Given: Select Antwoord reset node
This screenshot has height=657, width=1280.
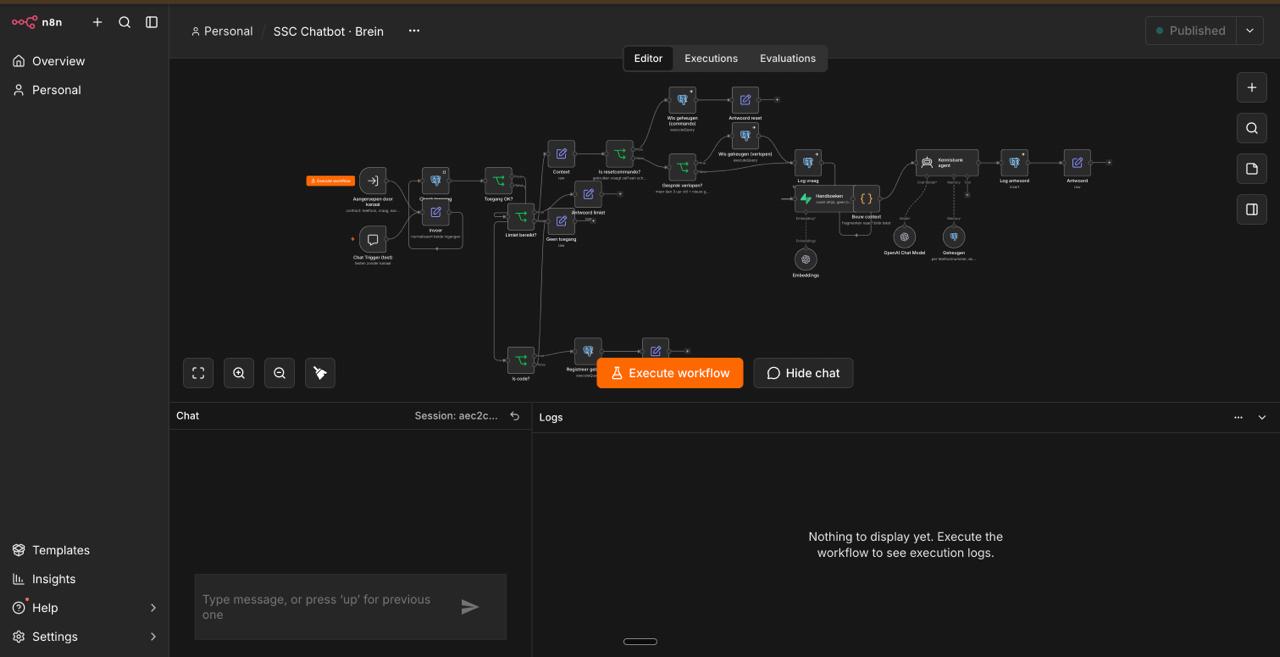Looking at the screenshot, I should click(745, 100).
